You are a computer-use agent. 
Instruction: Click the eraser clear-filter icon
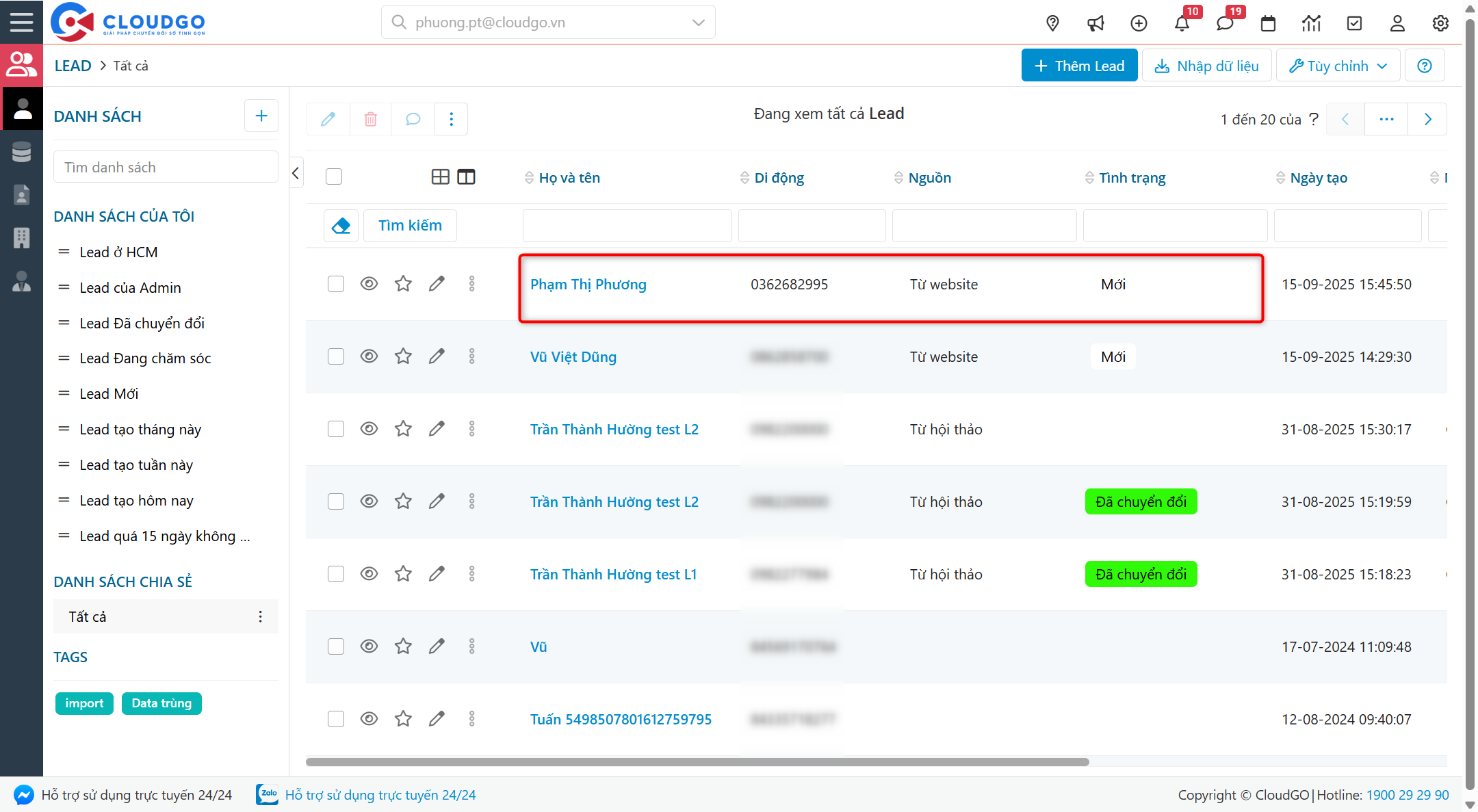tap(341, 225)
